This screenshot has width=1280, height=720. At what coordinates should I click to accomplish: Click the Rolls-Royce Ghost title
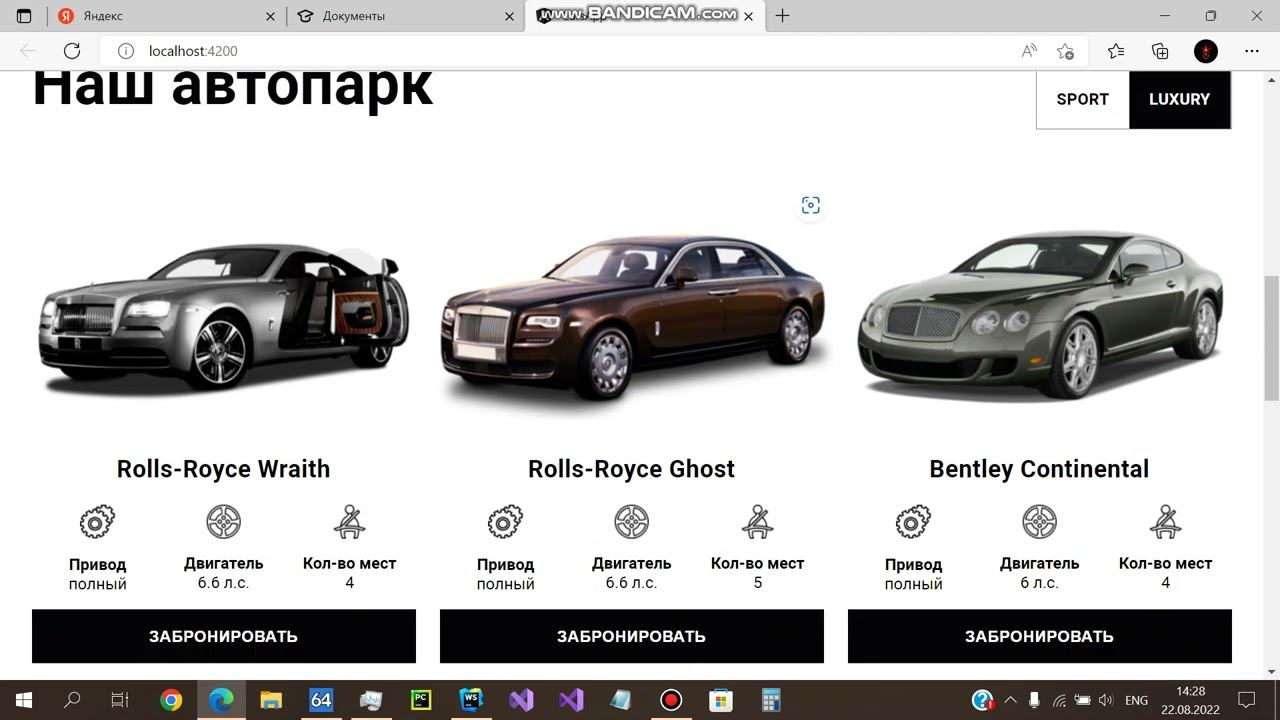tap(631, 469)
